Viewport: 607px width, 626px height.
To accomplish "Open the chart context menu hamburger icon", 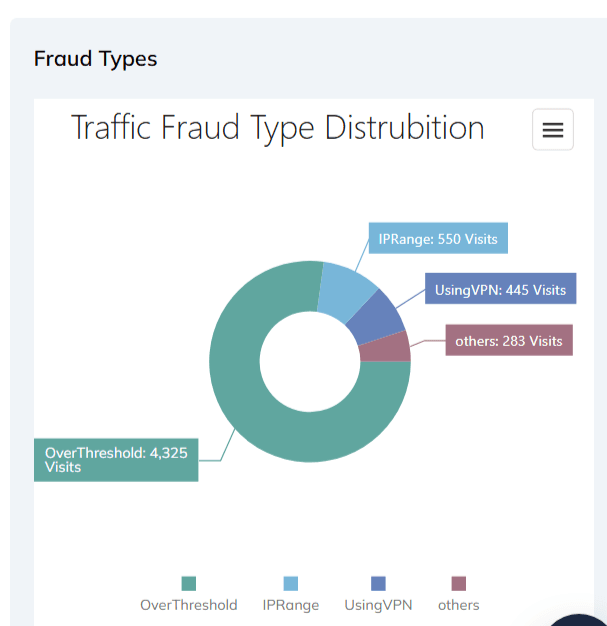I will coord(552,130).
